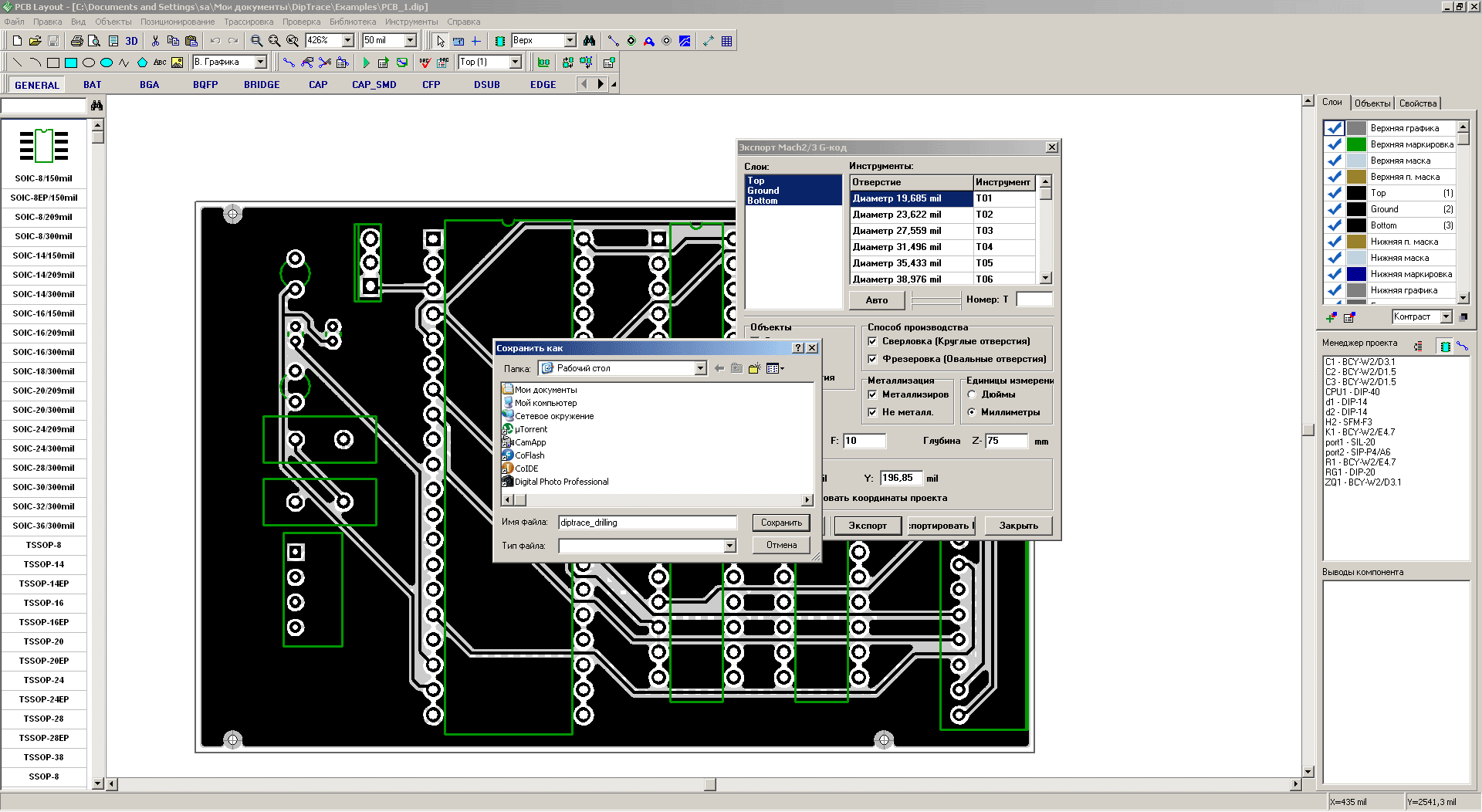Select the default arrow pointer tool
The image size is (1482, 812).
click(440, 41)
